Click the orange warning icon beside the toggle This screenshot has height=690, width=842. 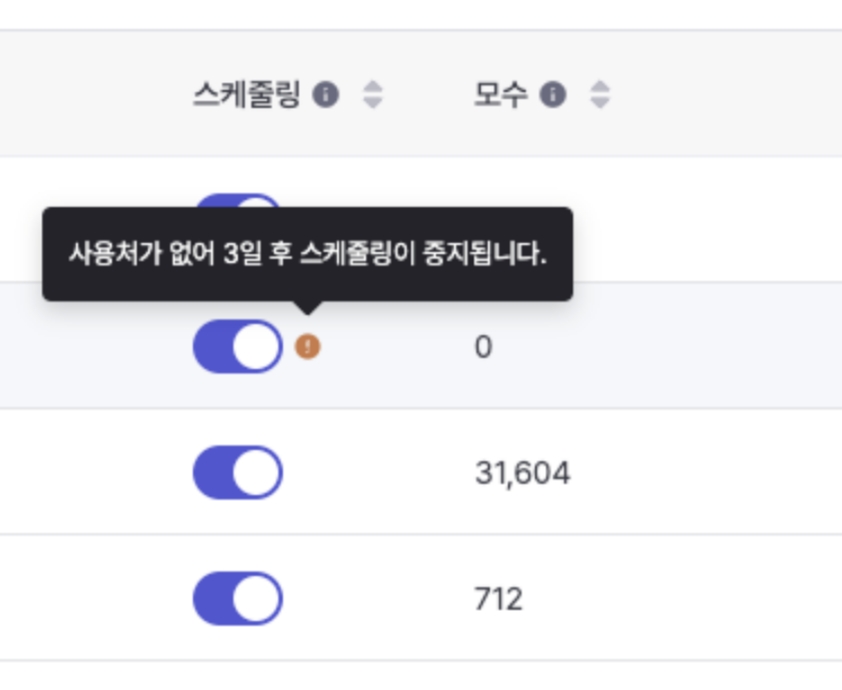tap(308, 347)
